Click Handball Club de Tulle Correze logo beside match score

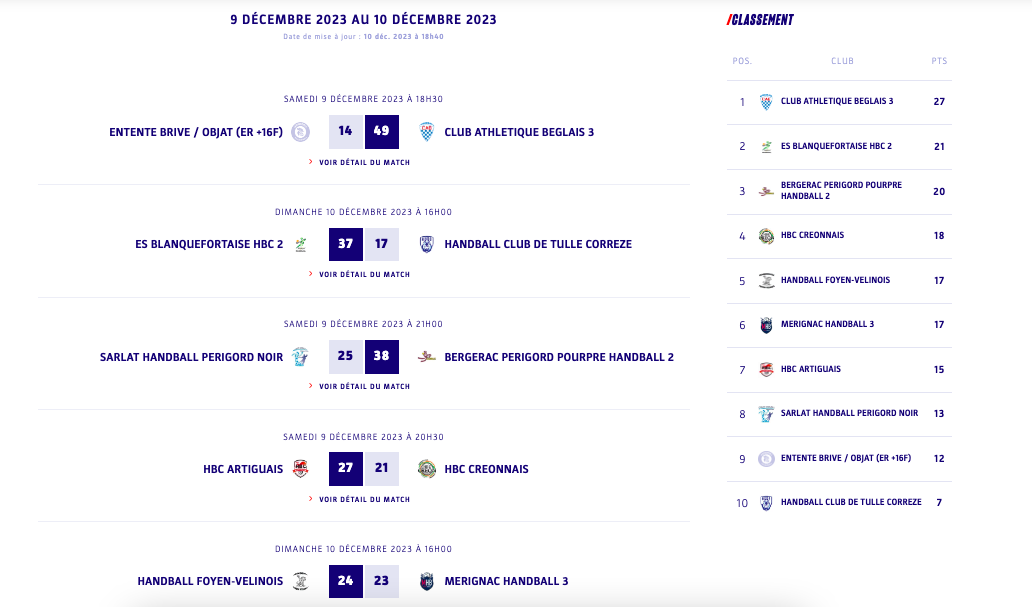pyautogui.click(x=427, y=244)
